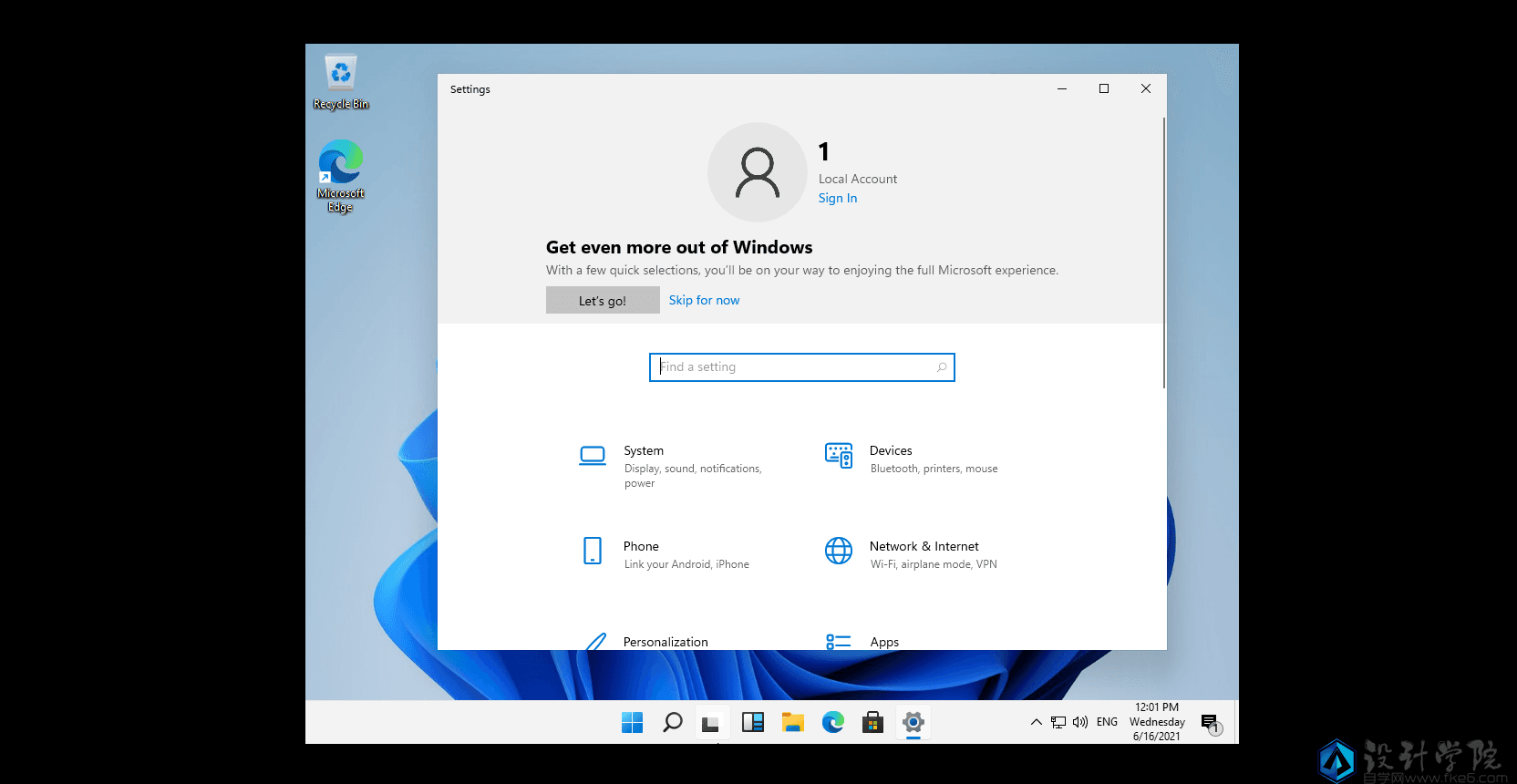Viewport: 1517px width, 784px height.
Task: Click the Personalization category title
Action: 666,642
